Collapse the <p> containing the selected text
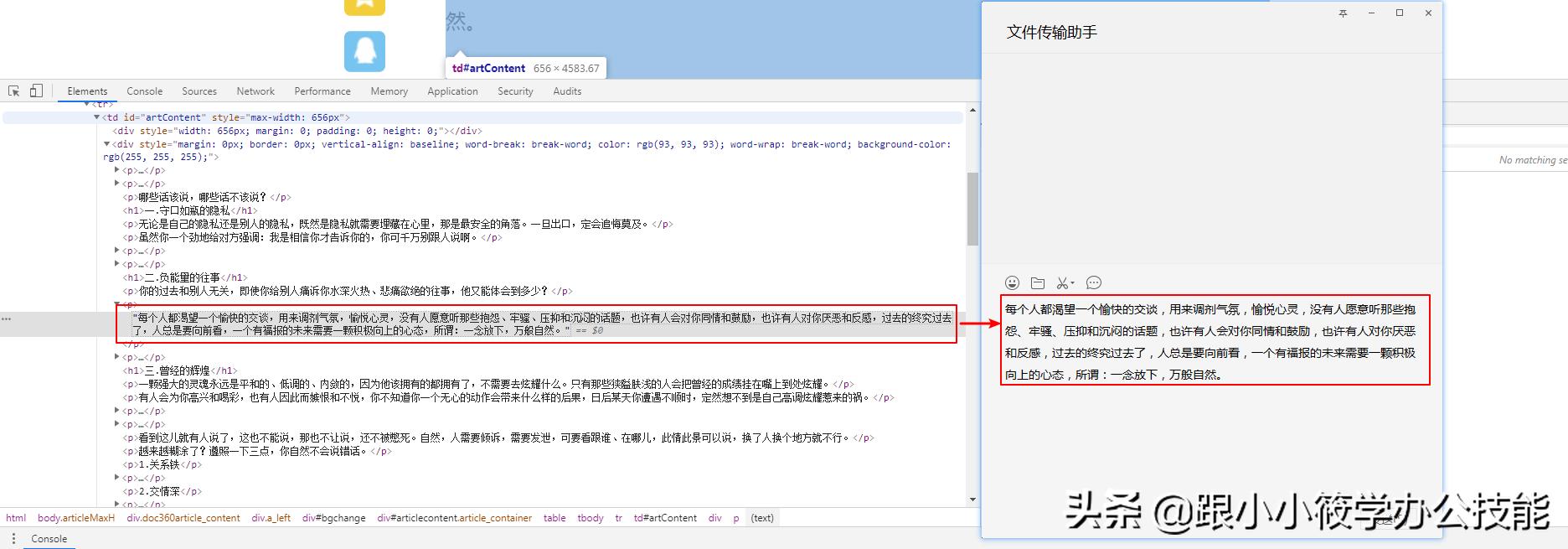Viewport: 1568px width, 549px height. 117,304
